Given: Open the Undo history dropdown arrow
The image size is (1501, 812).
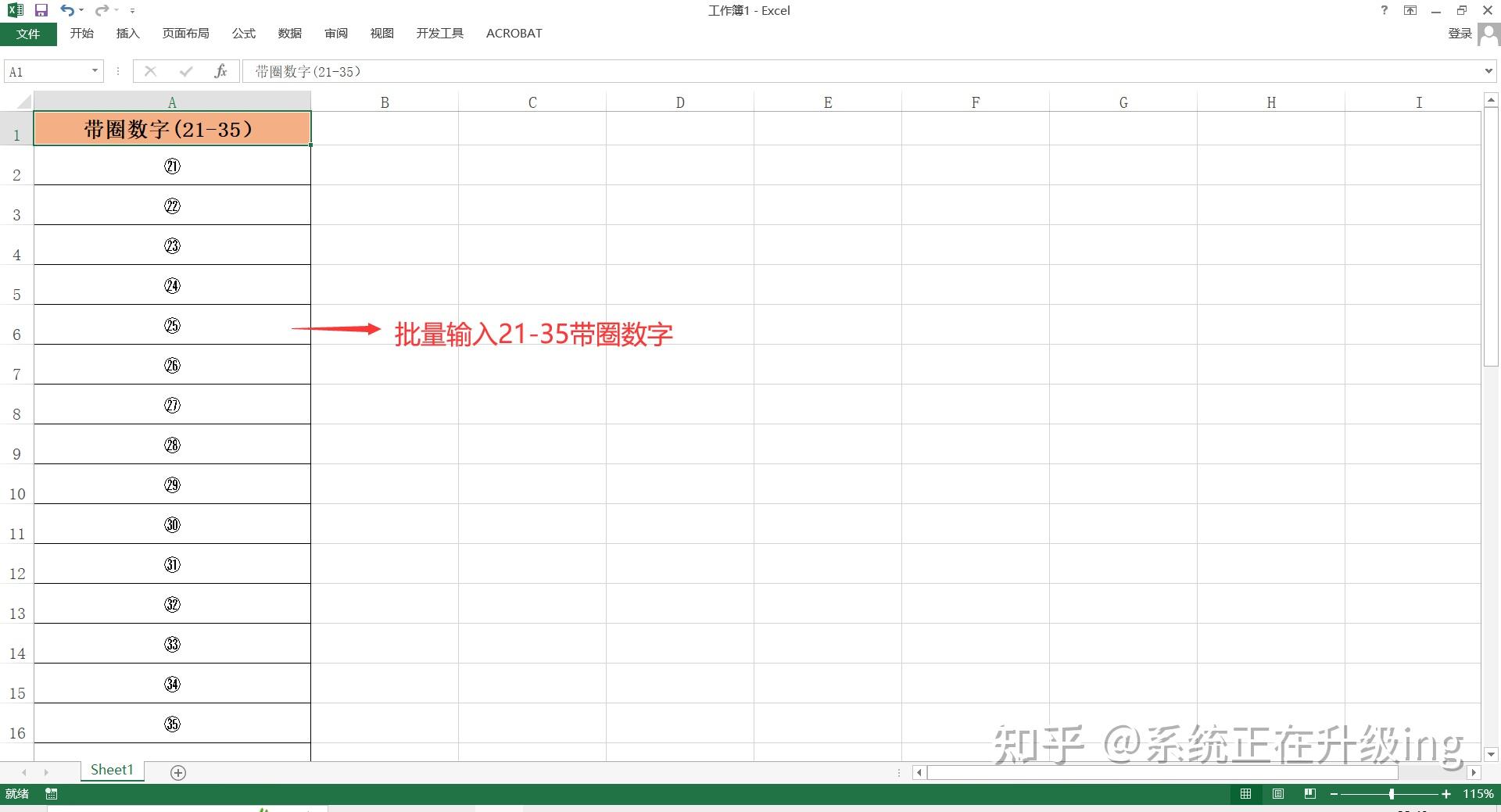Looking at the screenshot, I should coord(81,11).
